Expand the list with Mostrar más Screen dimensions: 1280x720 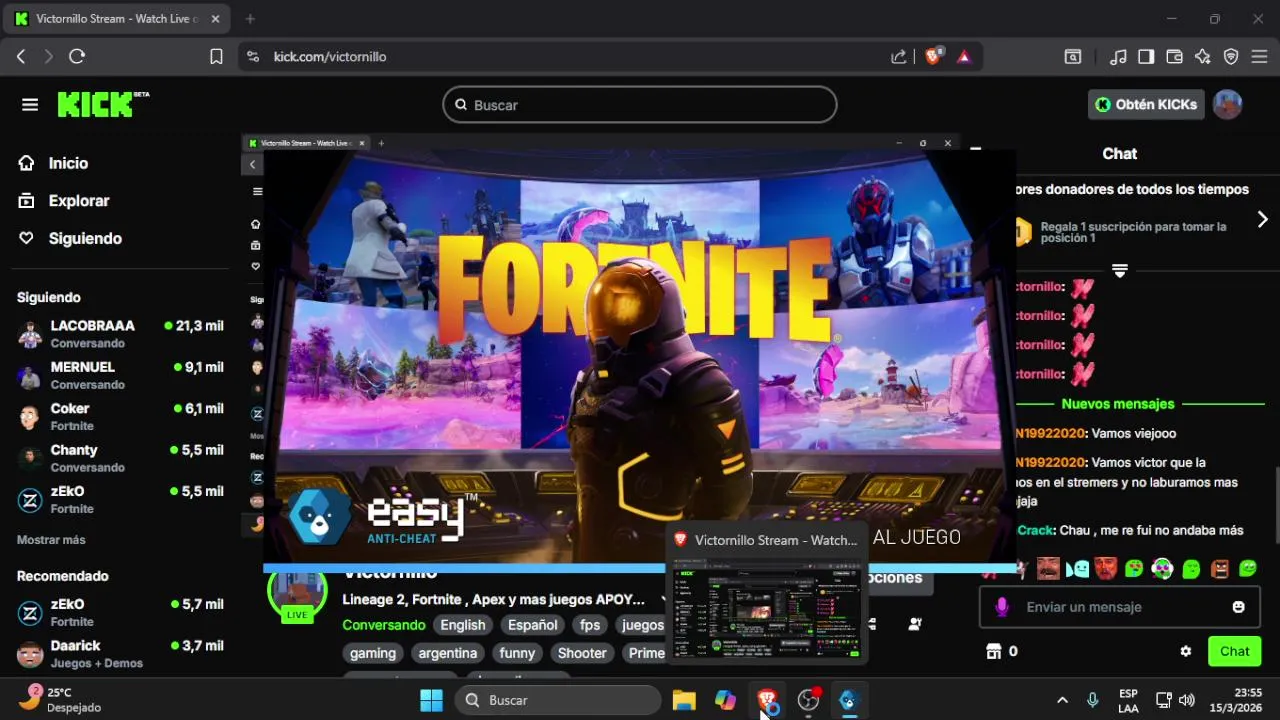point(51,540)
